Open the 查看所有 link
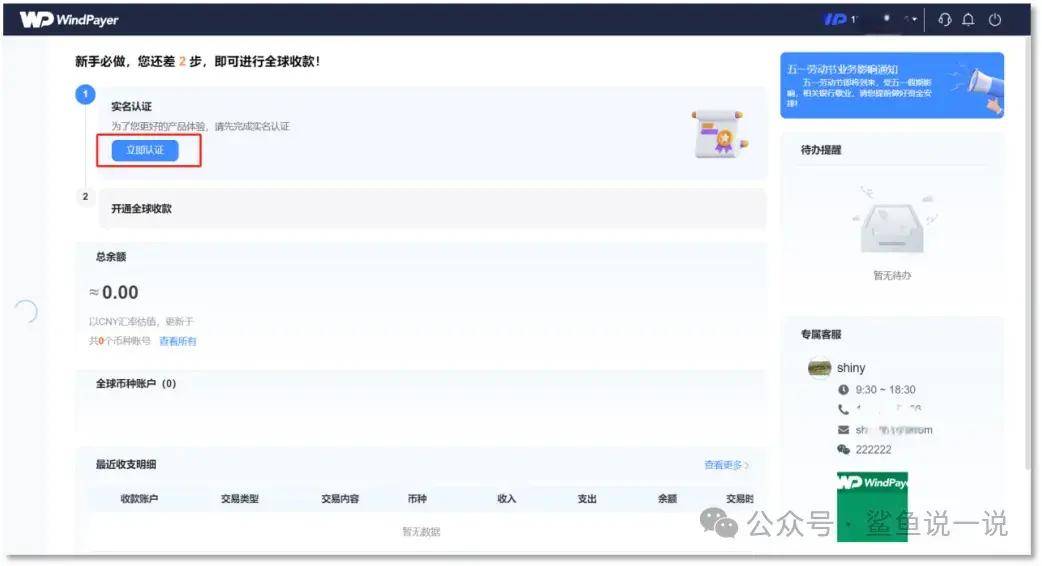The height and width of the screenshot is (566, 1042). tap(178, 342)
